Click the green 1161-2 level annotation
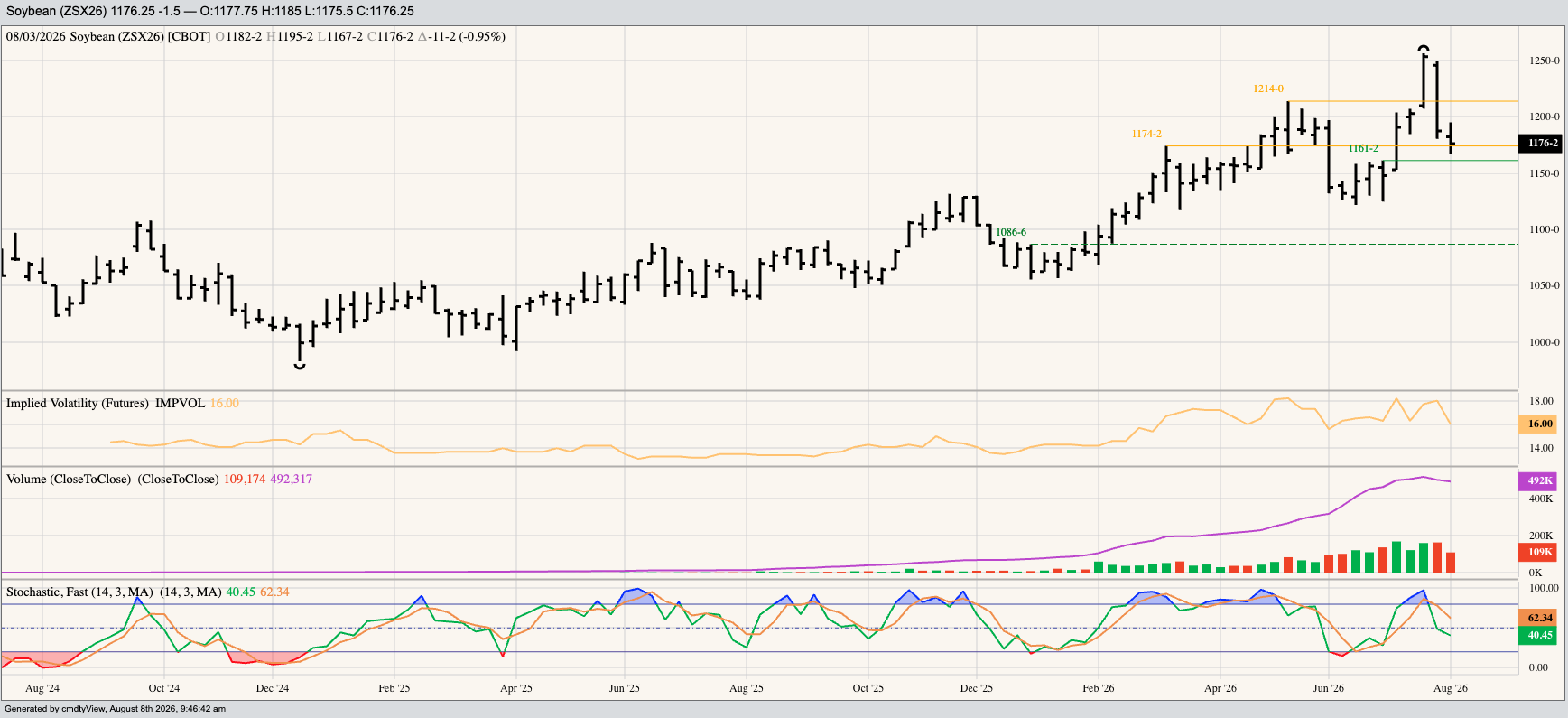The image size is (1568, 718). click(1363, 148)
